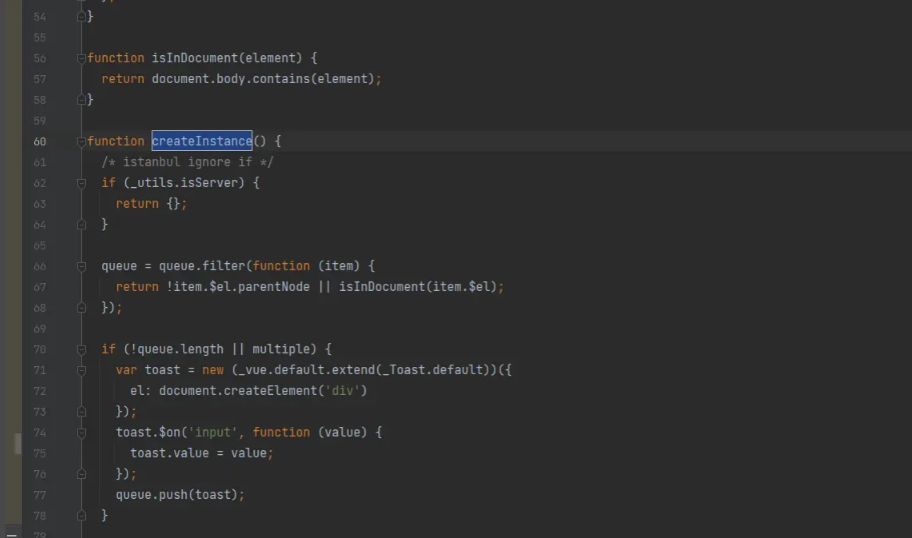Collapse the isInDocument function fold marker
The image size is (912, 538).
click(x=82, y=58)
